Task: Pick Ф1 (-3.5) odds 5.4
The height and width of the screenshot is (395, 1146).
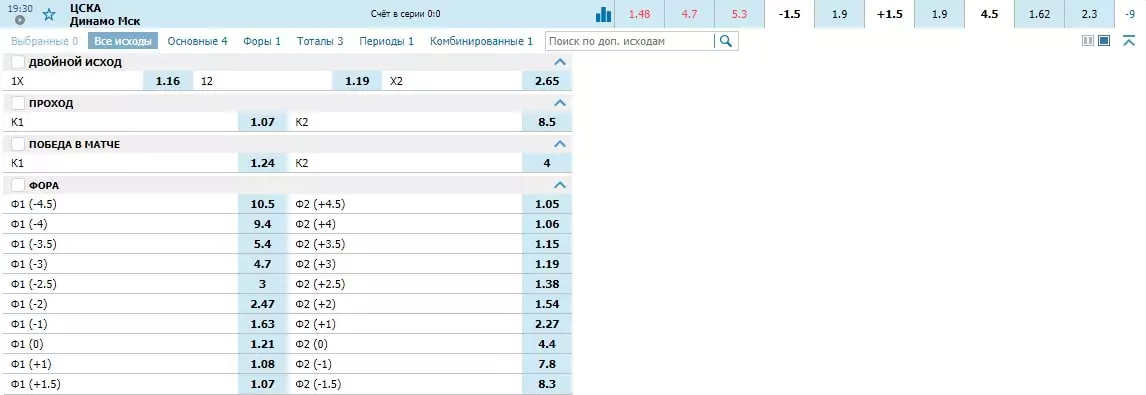Action: 262,244
